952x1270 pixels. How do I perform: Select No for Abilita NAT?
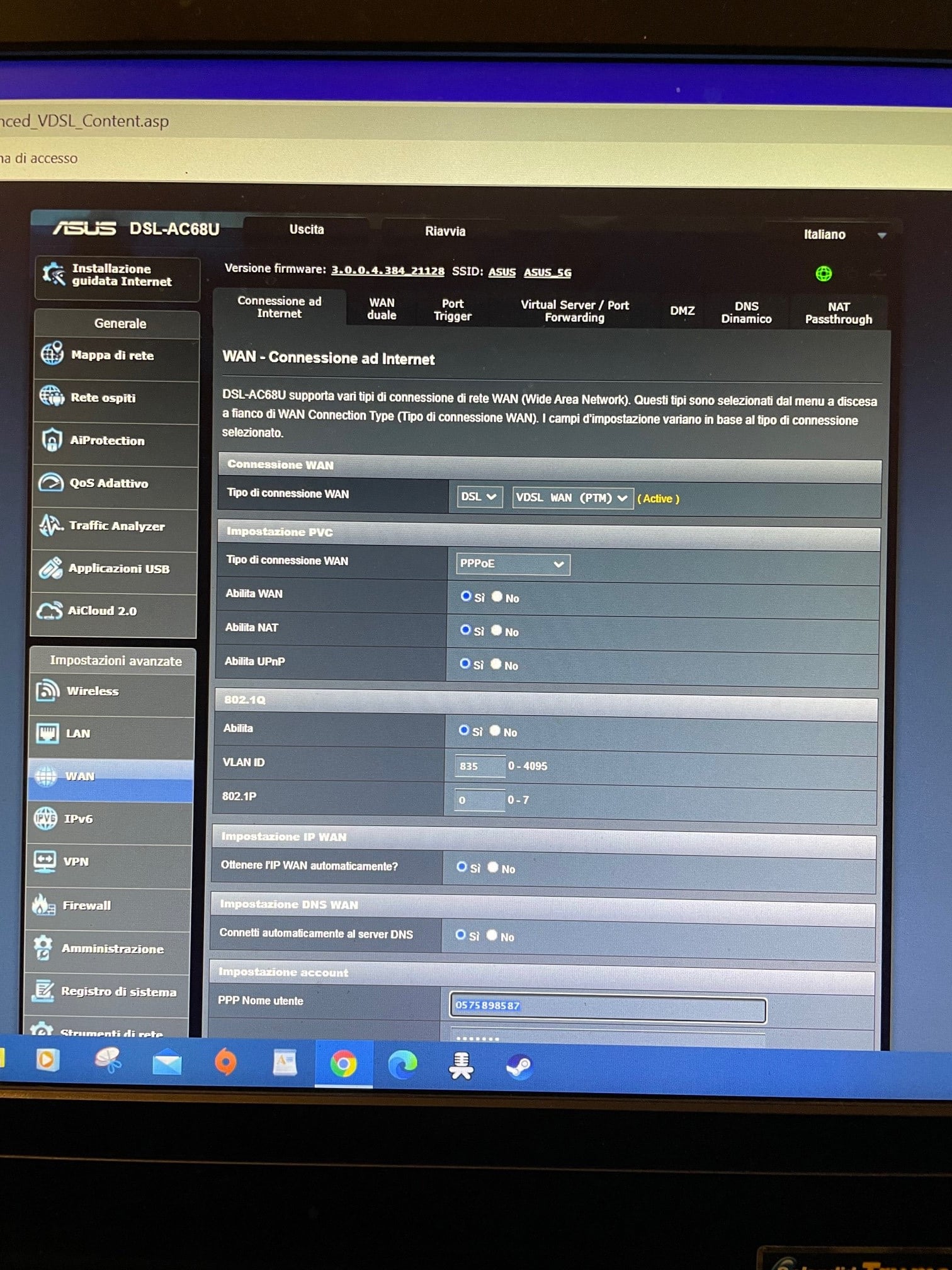(x=496, y=630)
